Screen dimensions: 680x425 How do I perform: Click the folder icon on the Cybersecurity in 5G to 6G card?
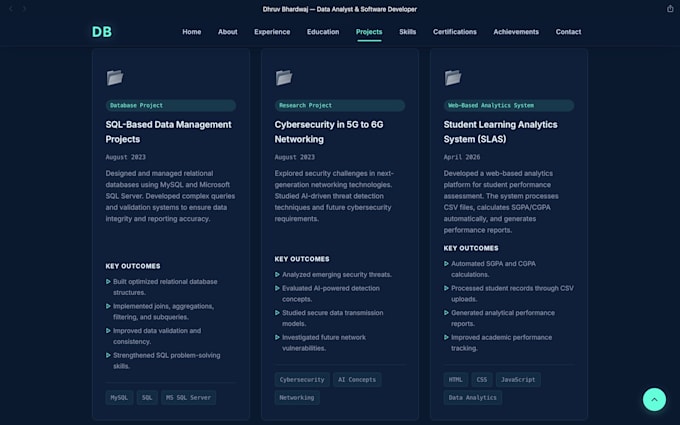(284, 78)
